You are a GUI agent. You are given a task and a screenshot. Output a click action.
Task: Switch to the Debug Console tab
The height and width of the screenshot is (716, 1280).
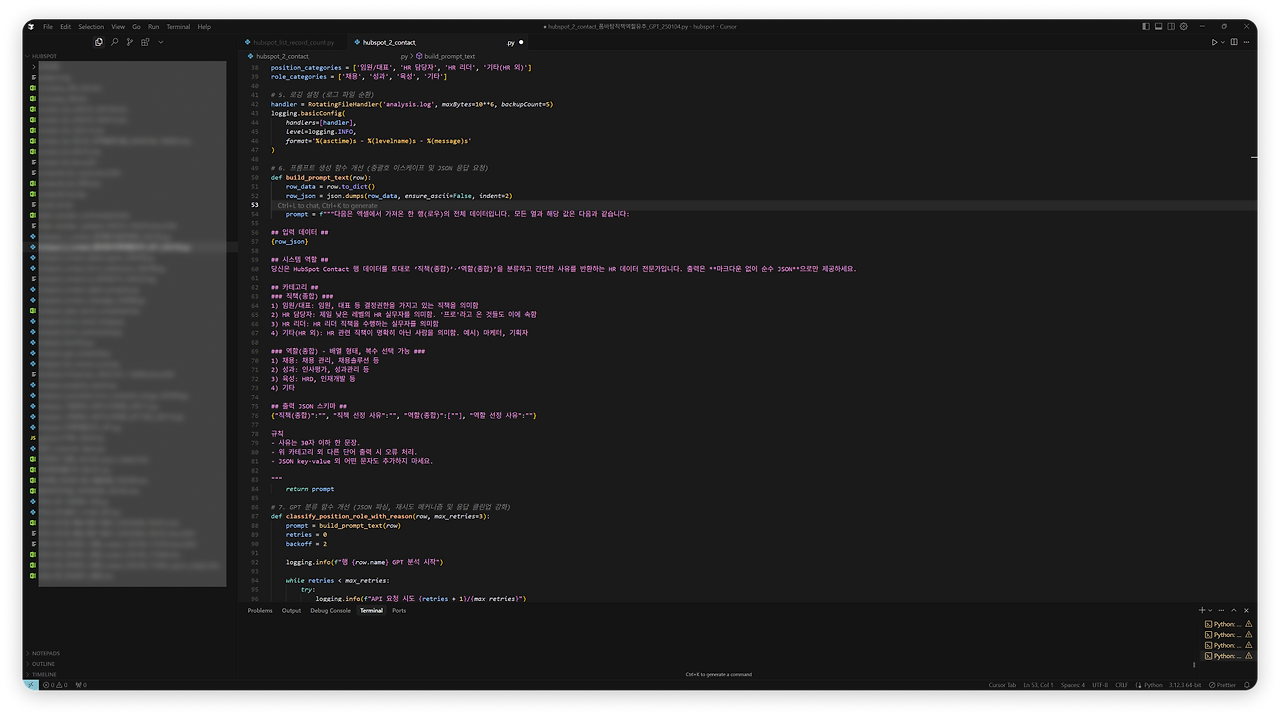[330, 610]
